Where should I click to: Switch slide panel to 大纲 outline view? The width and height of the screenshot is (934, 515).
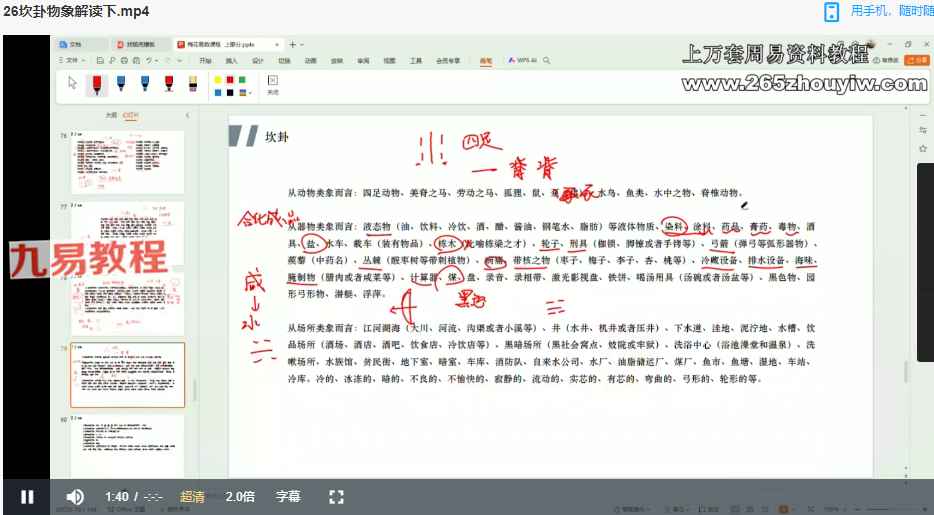click(x=111, y=116)
